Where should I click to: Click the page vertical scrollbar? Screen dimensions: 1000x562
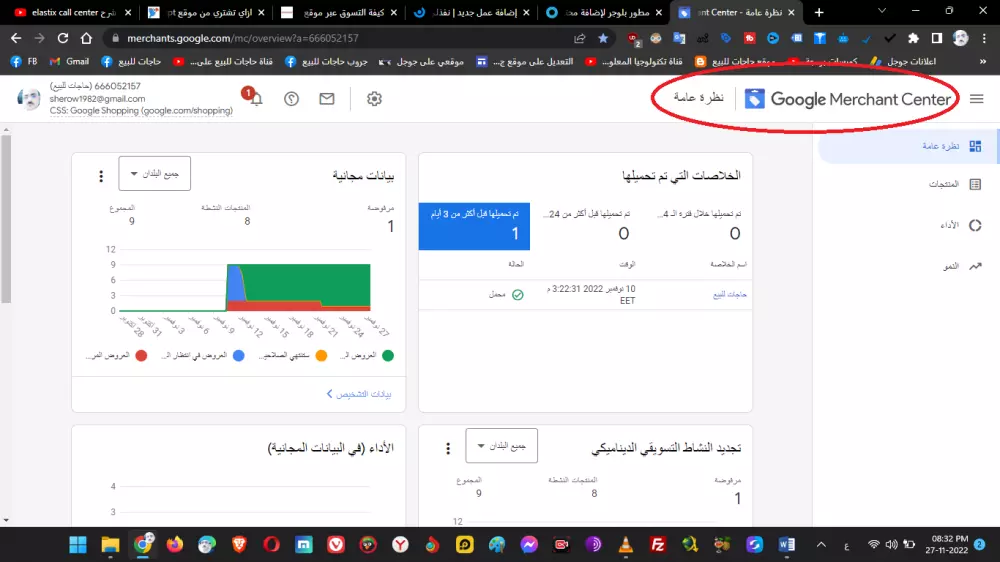tap(6, 218)
